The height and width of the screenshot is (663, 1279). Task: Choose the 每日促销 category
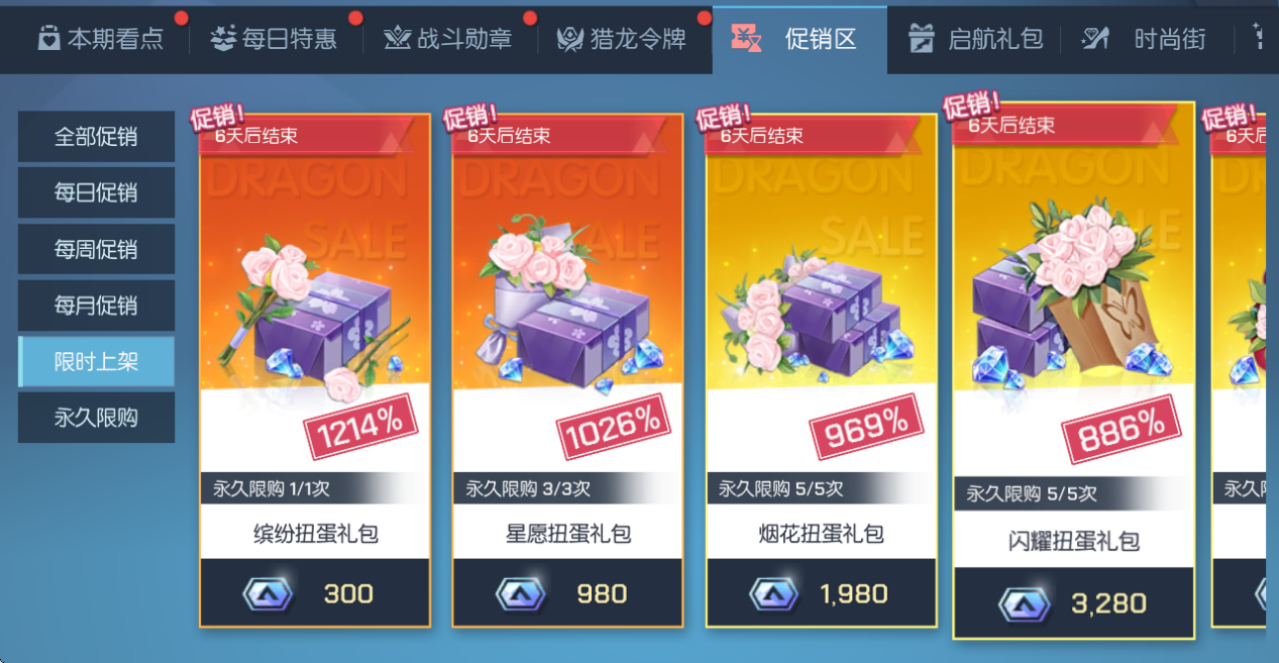96,193
